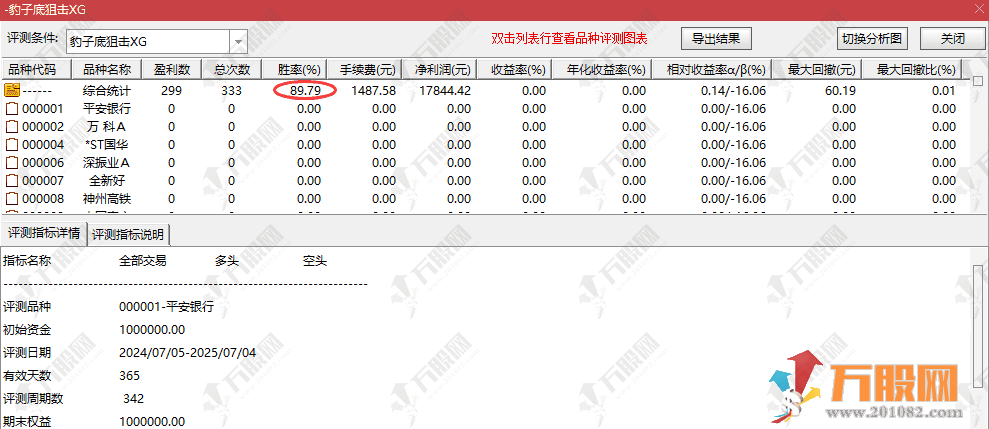
Task: Click the 空头 column label in details
Action: coord(315,261)
